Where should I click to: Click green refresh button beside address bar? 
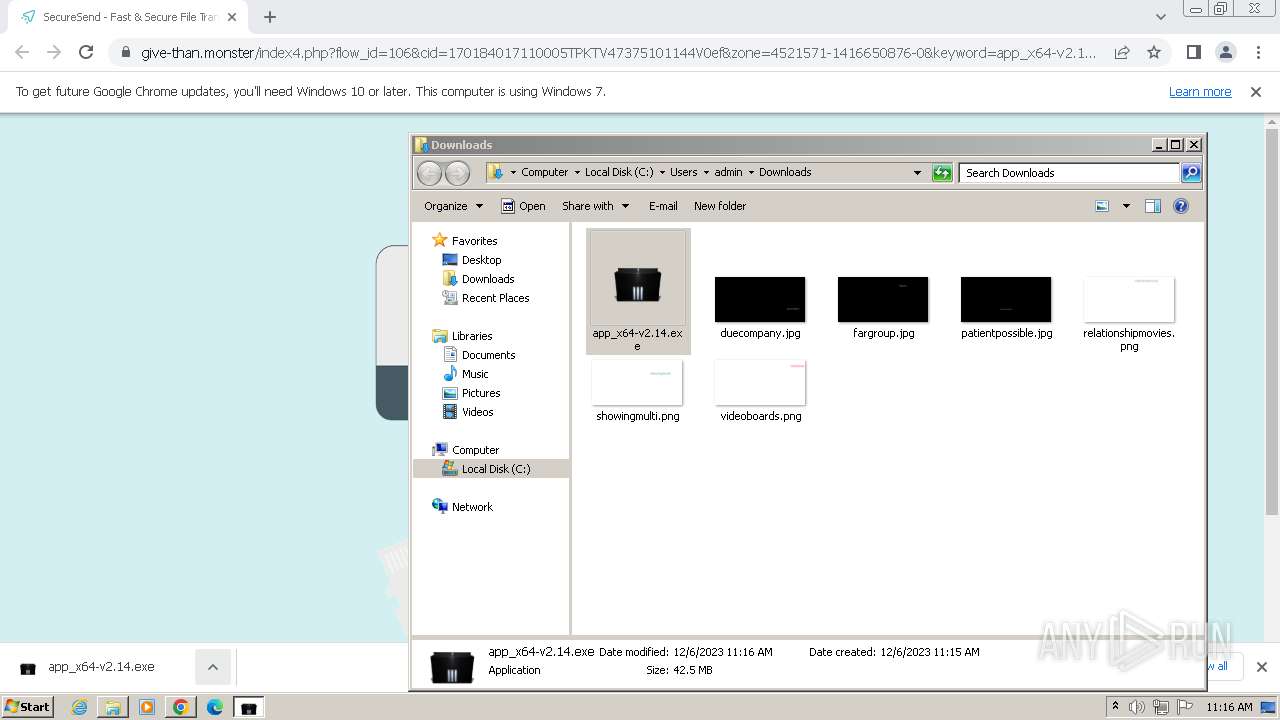942,173
